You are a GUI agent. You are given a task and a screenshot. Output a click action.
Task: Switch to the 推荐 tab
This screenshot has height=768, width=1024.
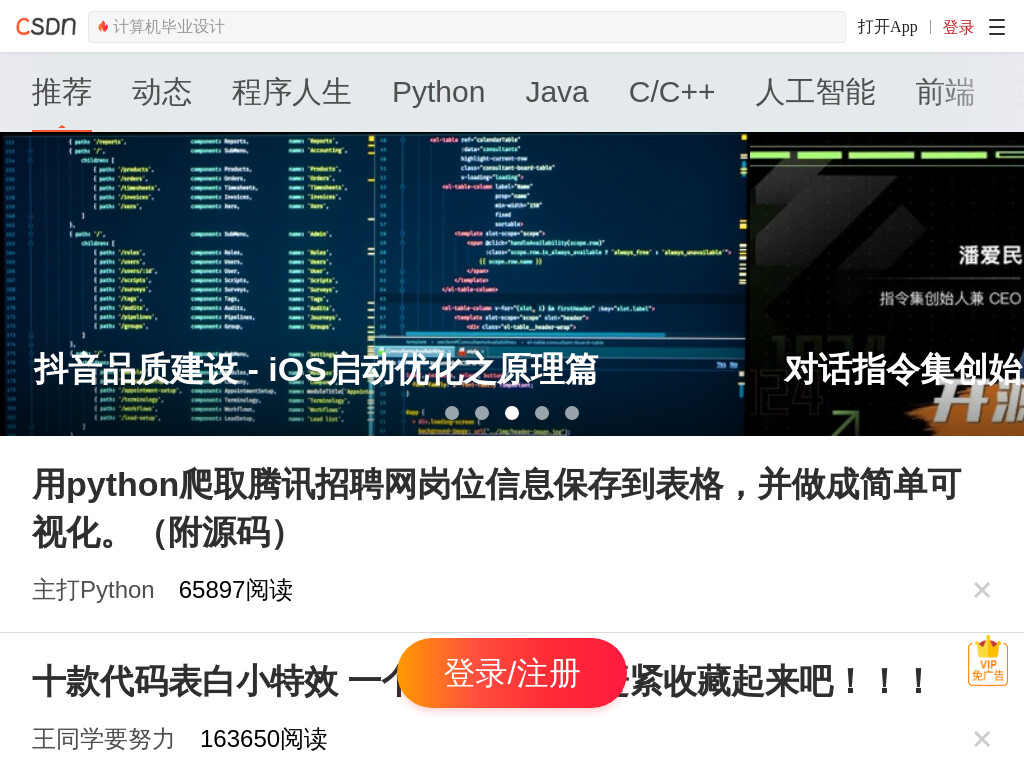coord(62,92)
